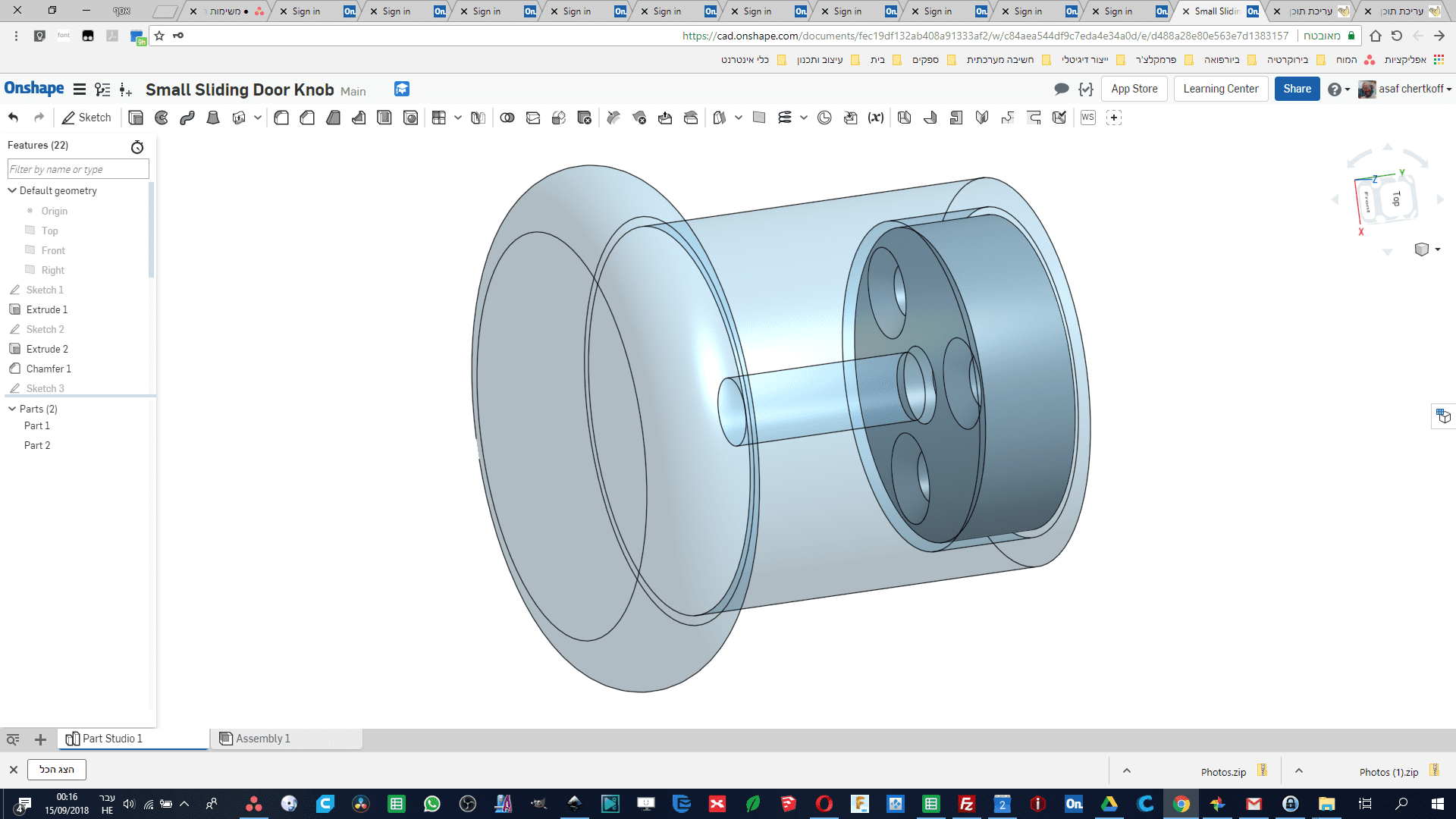Select the Thicken tool icon
Screen dimensions: 1456x819
(x=239, y=118)
